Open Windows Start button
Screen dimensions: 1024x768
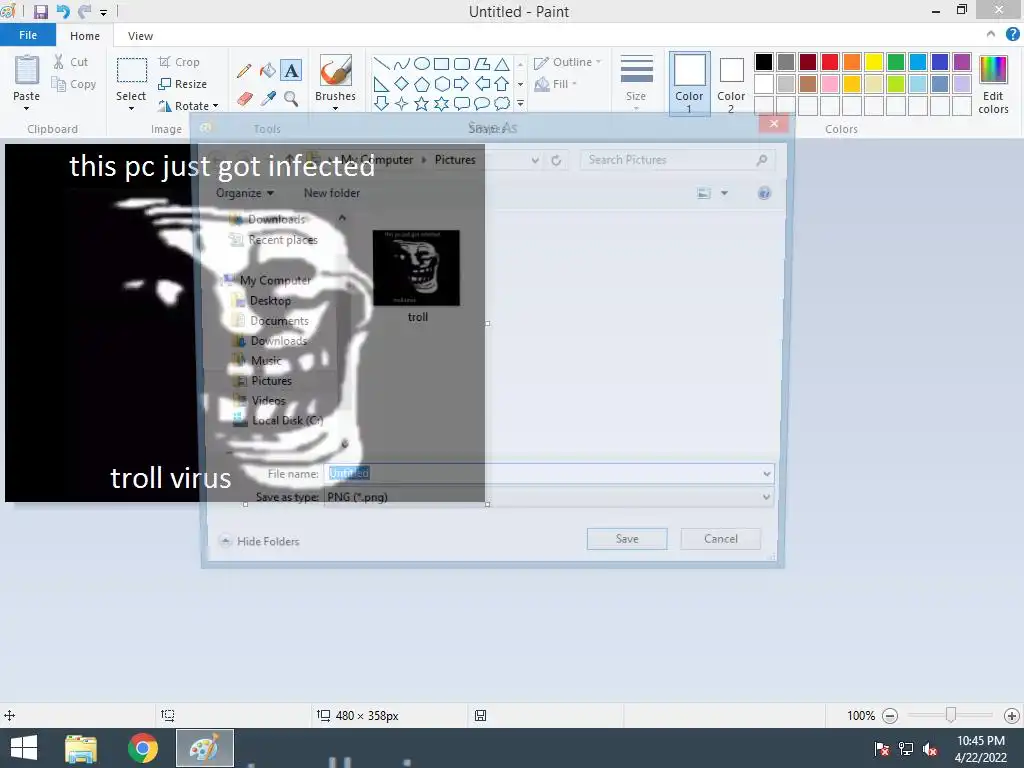[x=24, y=748]
